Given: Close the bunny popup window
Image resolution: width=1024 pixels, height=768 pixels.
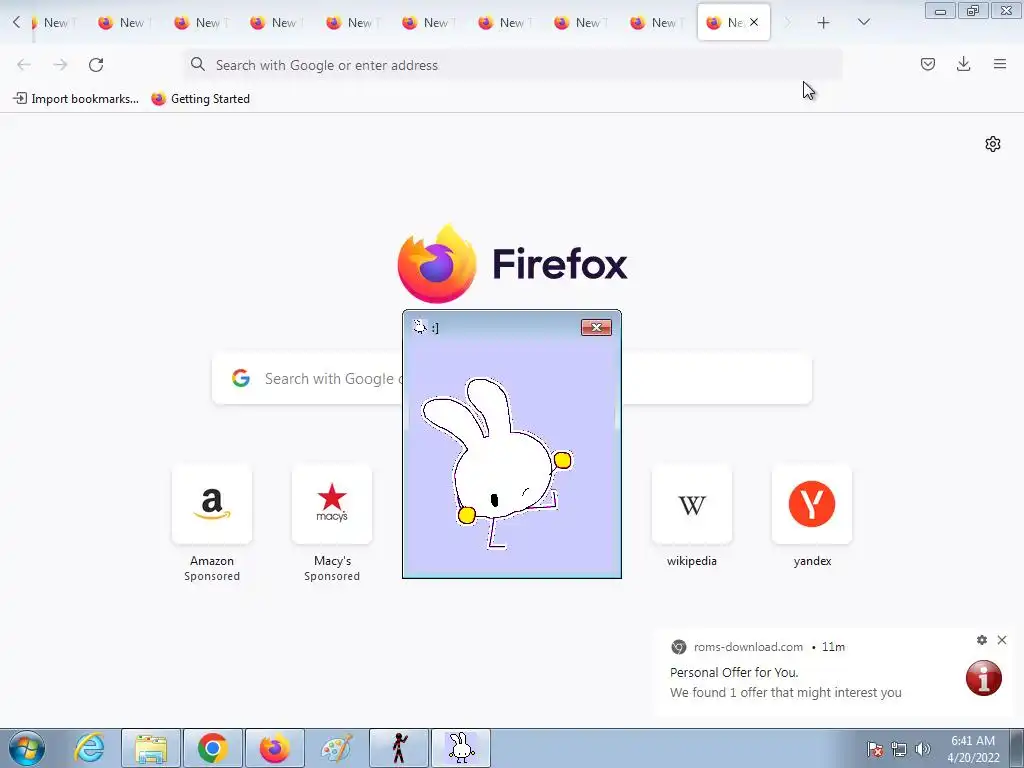Looking at the screenshot, I should coord(596,327).
